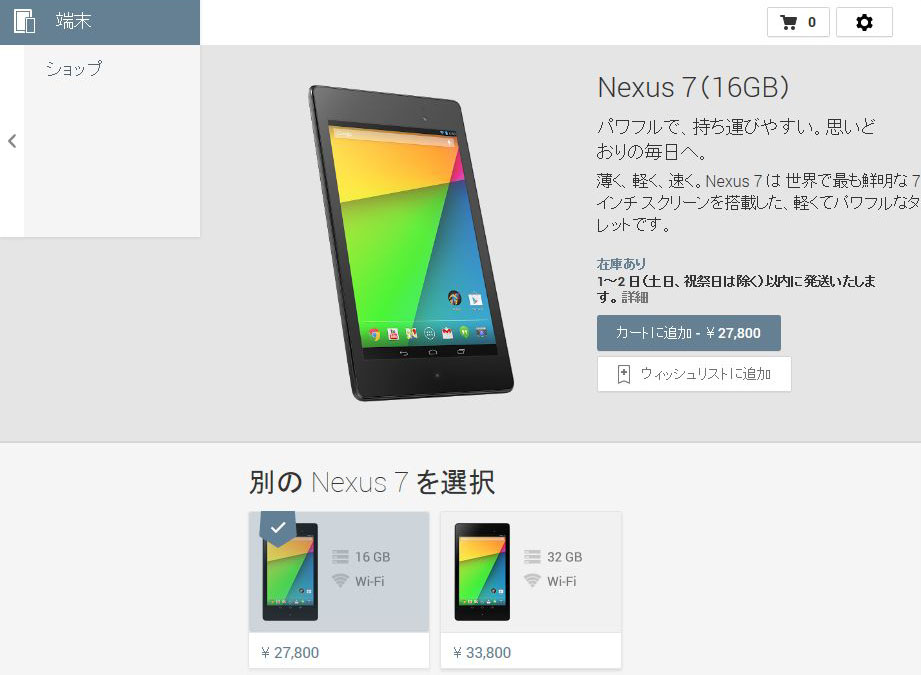Choose the ¥33,800 price option
921x675 pixels.
tap(482, 653)
